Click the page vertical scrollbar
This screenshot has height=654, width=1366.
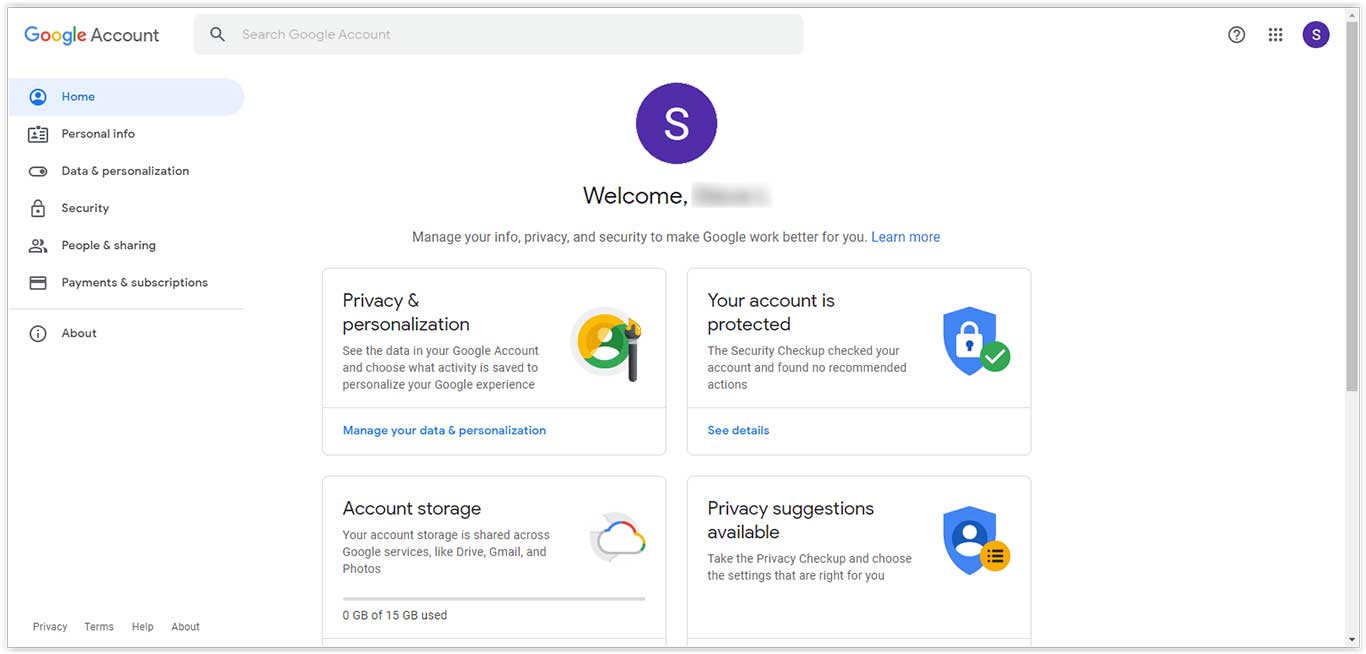click(x=1352, y=206)
